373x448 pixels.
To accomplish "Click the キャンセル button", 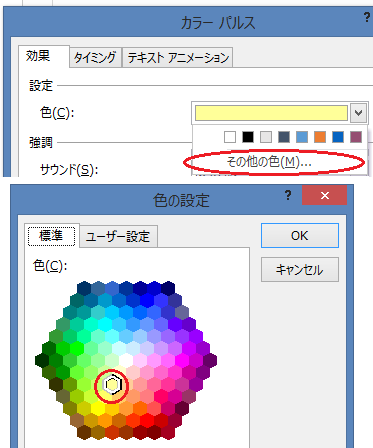I will (300, 269).
